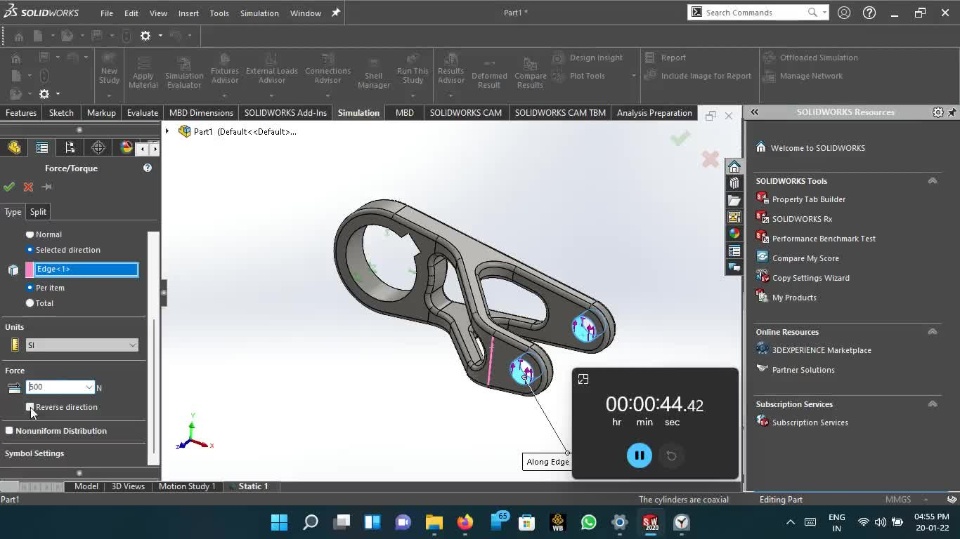Switch to the SOLIDWORKS CAM tab
Screen dimensions: 960x539
click(x=465, y=113)
